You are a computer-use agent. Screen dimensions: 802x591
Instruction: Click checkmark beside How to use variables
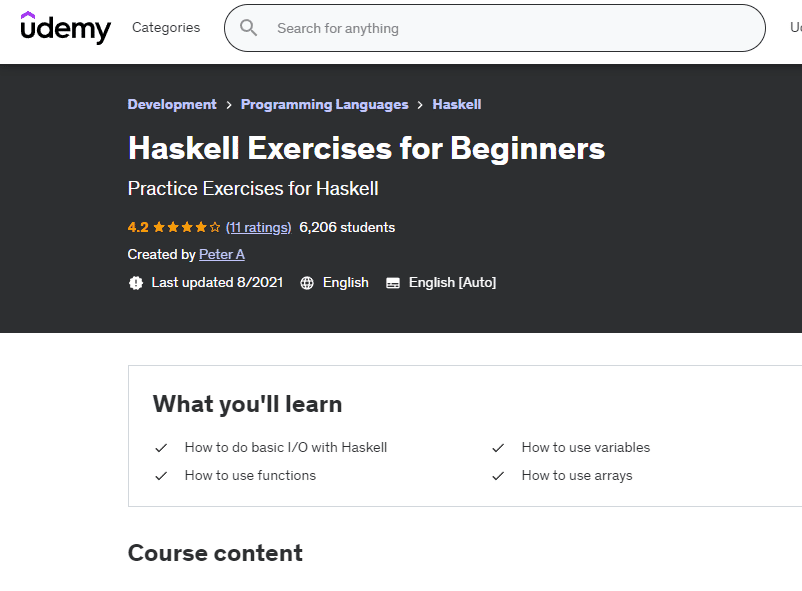point(498,448)
